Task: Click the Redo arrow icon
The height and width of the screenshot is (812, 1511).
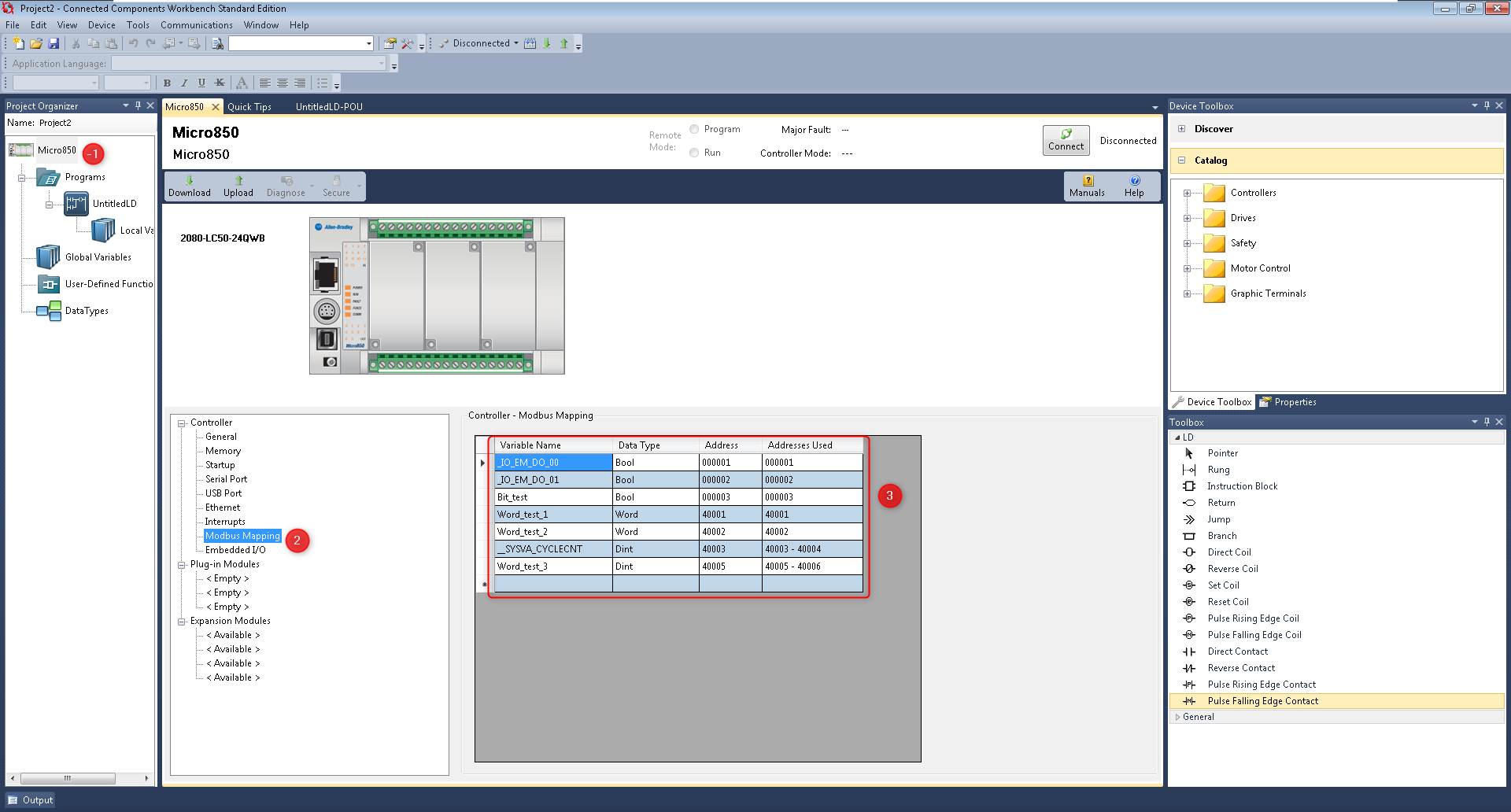Action: (x=150, y=43)
